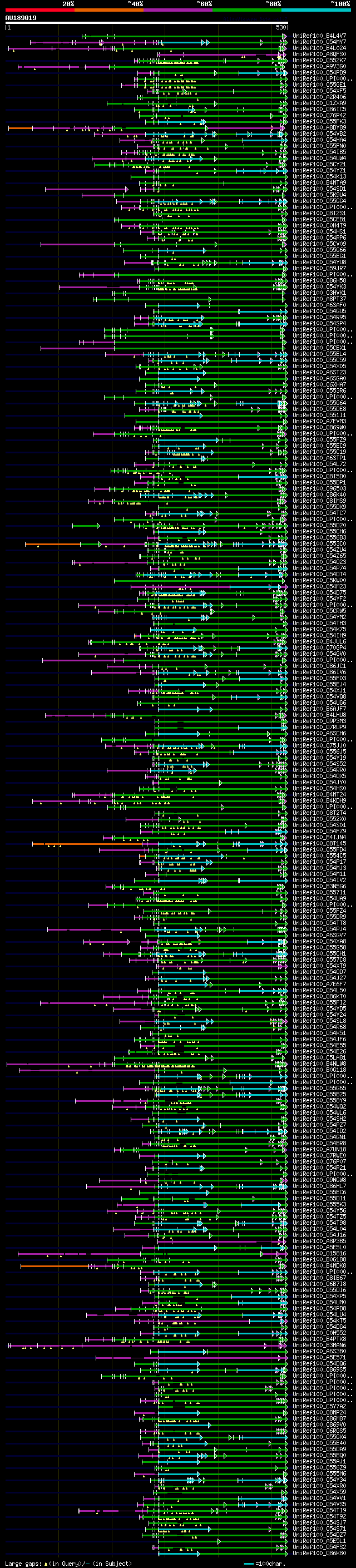Click UniRef100_Q5CY21 hit

[x=319, y=164]
